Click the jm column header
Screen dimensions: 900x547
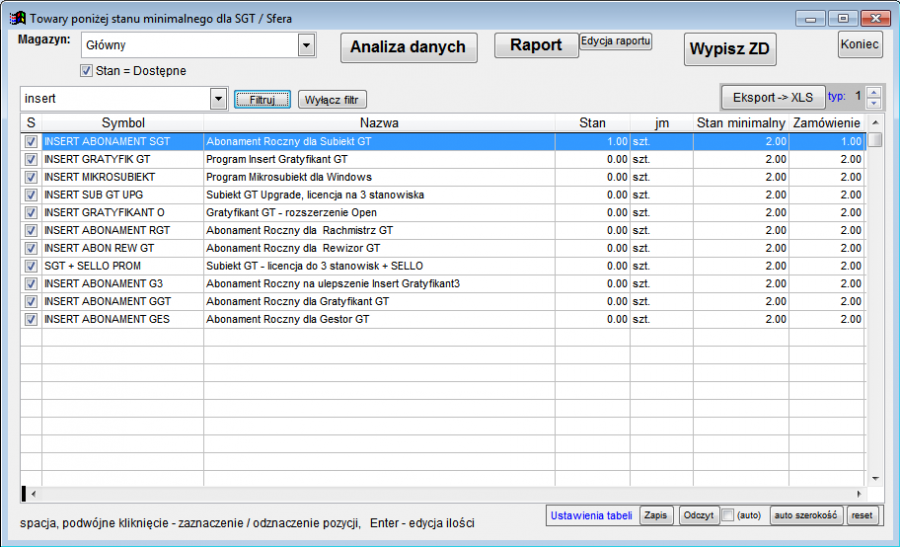[x=662, y=123]
